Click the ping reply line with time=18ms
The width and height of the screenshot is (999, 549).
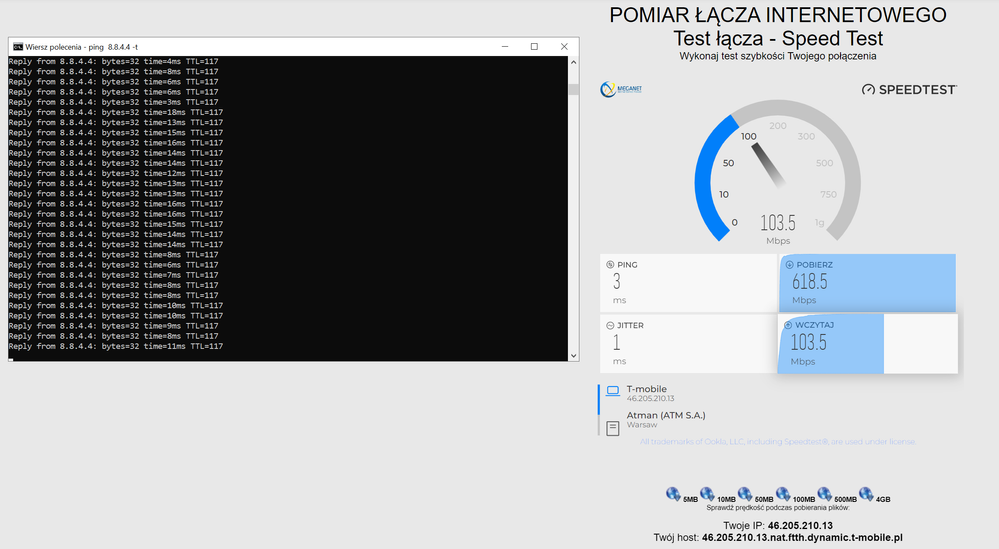(x=116, y=112)
